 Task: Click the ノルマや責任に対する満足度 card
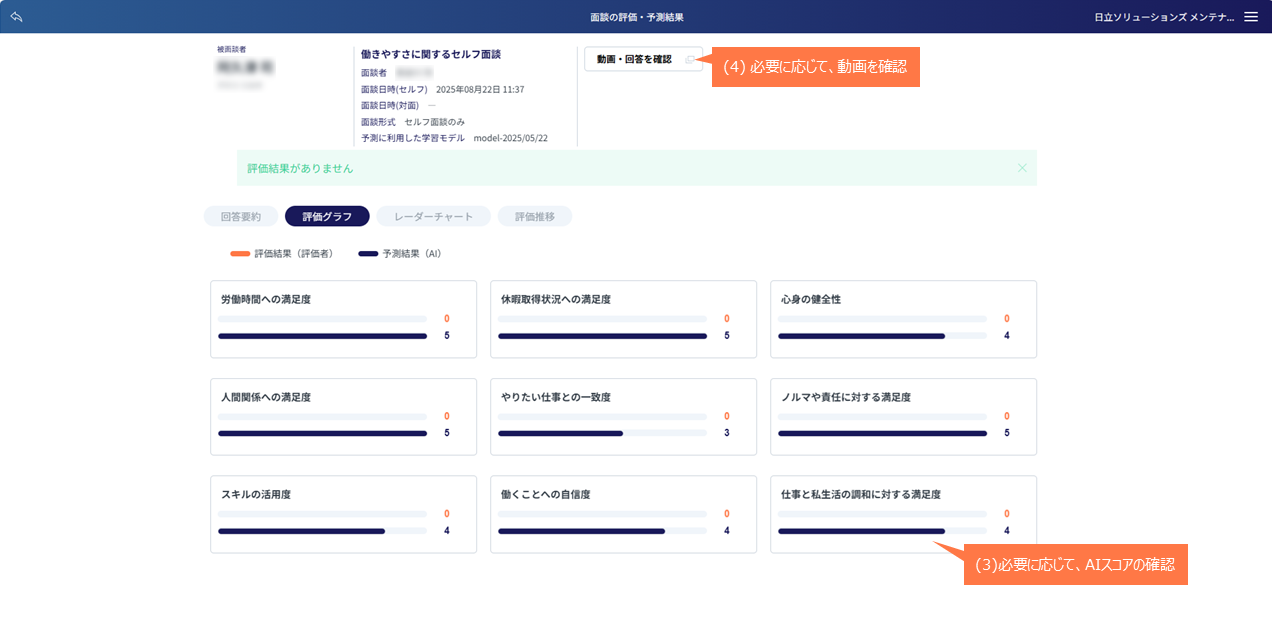click(x=903, y=416)
